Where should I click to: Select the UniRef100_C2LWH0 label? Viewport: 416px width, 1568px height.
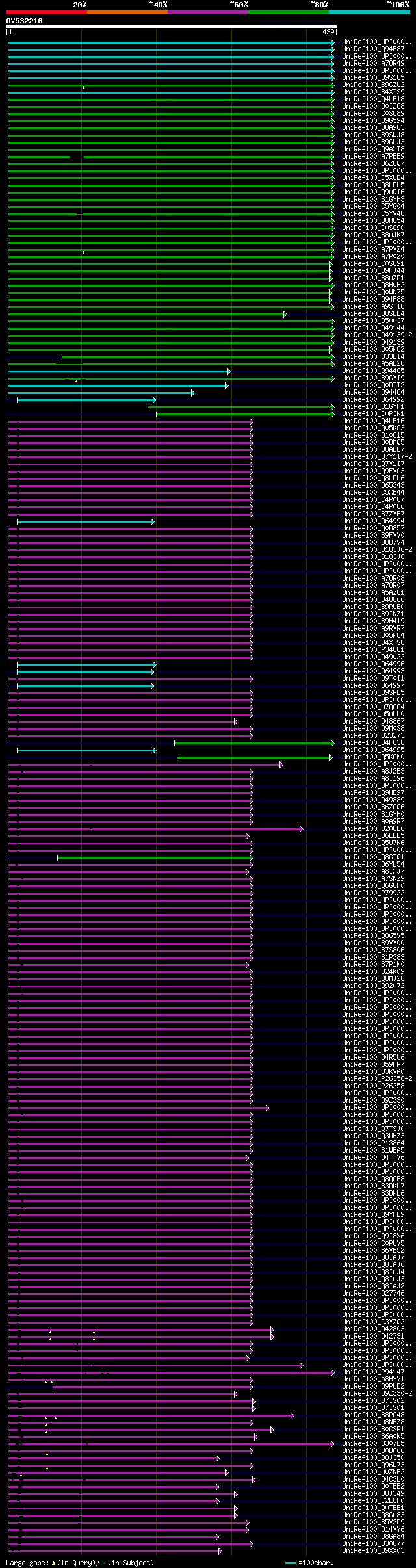click(x=373, y=1501)
